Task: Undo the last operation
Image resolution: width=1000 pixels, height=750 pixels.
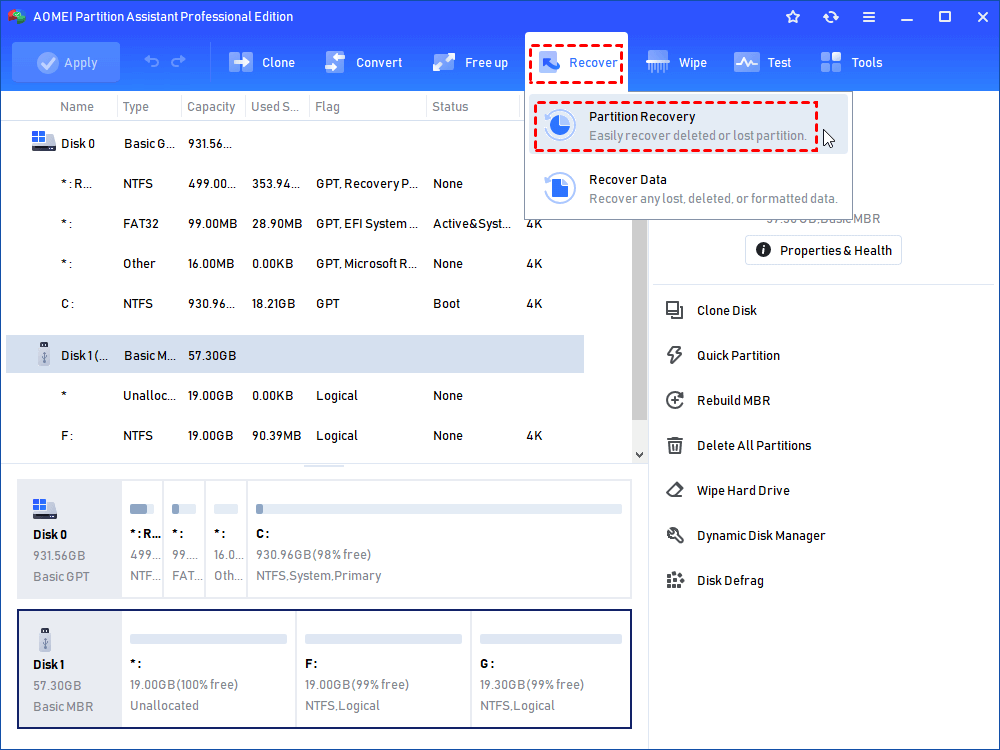Action: click(x=152, y=61)
